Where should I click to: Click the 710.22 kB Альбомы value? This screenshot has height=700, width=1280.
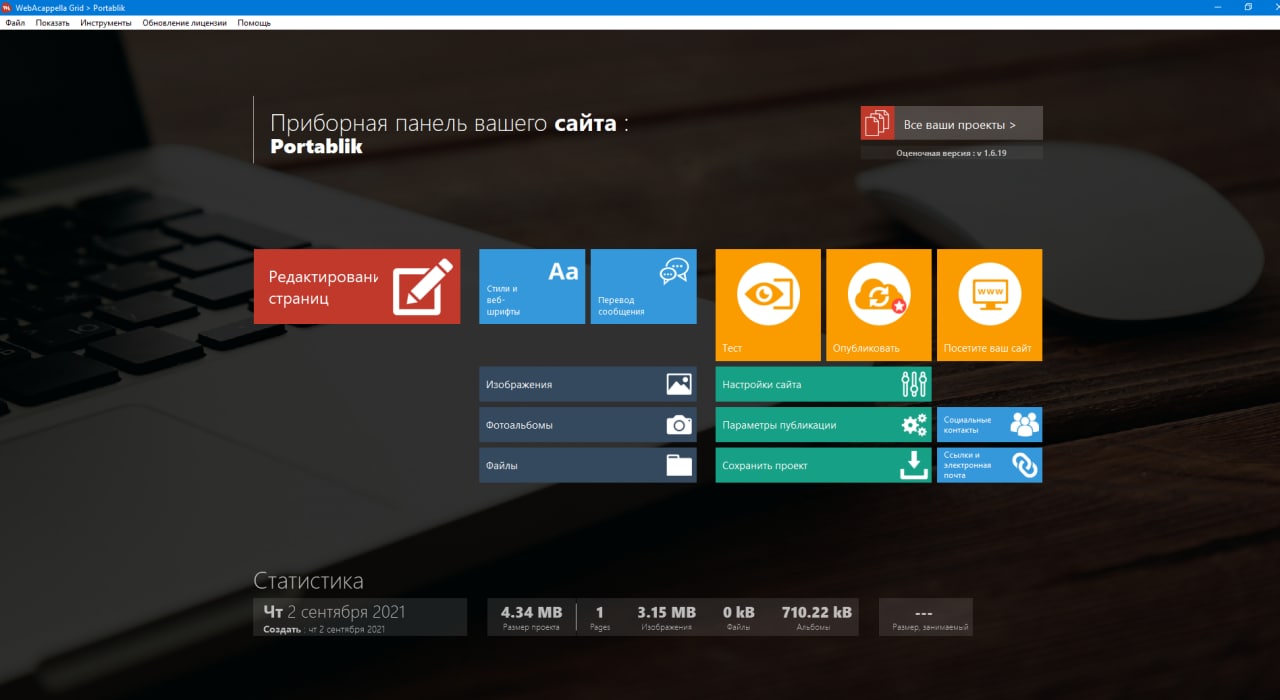[x=817, y=612]
